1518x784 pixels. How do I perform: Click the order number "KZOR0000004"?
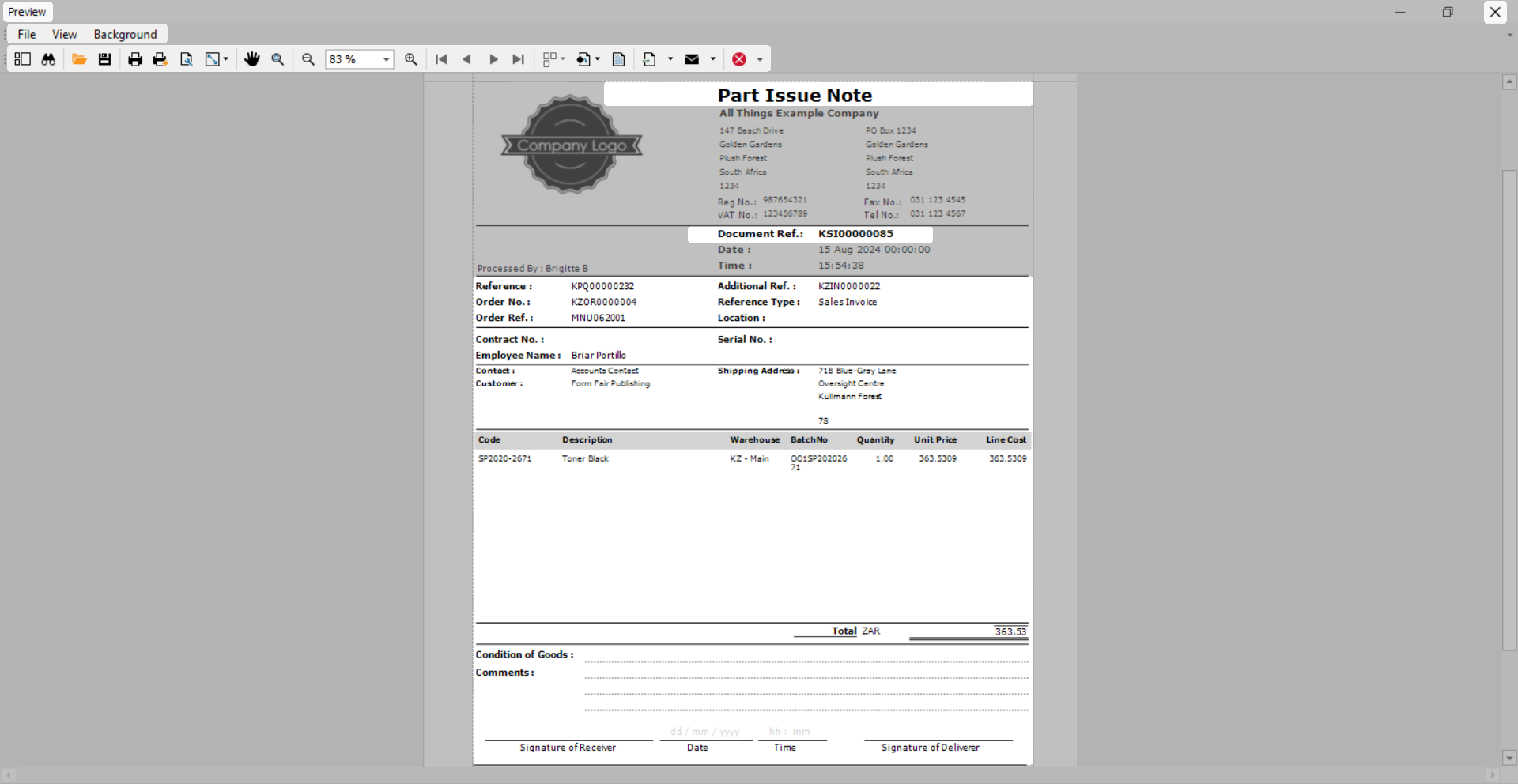click(604, 302)
